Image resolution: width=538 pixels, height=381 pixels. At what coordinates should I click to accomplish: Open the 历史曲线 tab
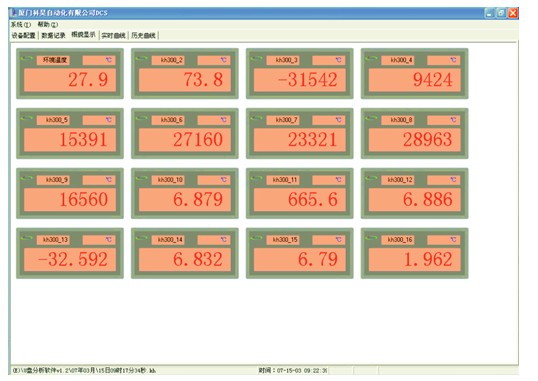[143, 35]
